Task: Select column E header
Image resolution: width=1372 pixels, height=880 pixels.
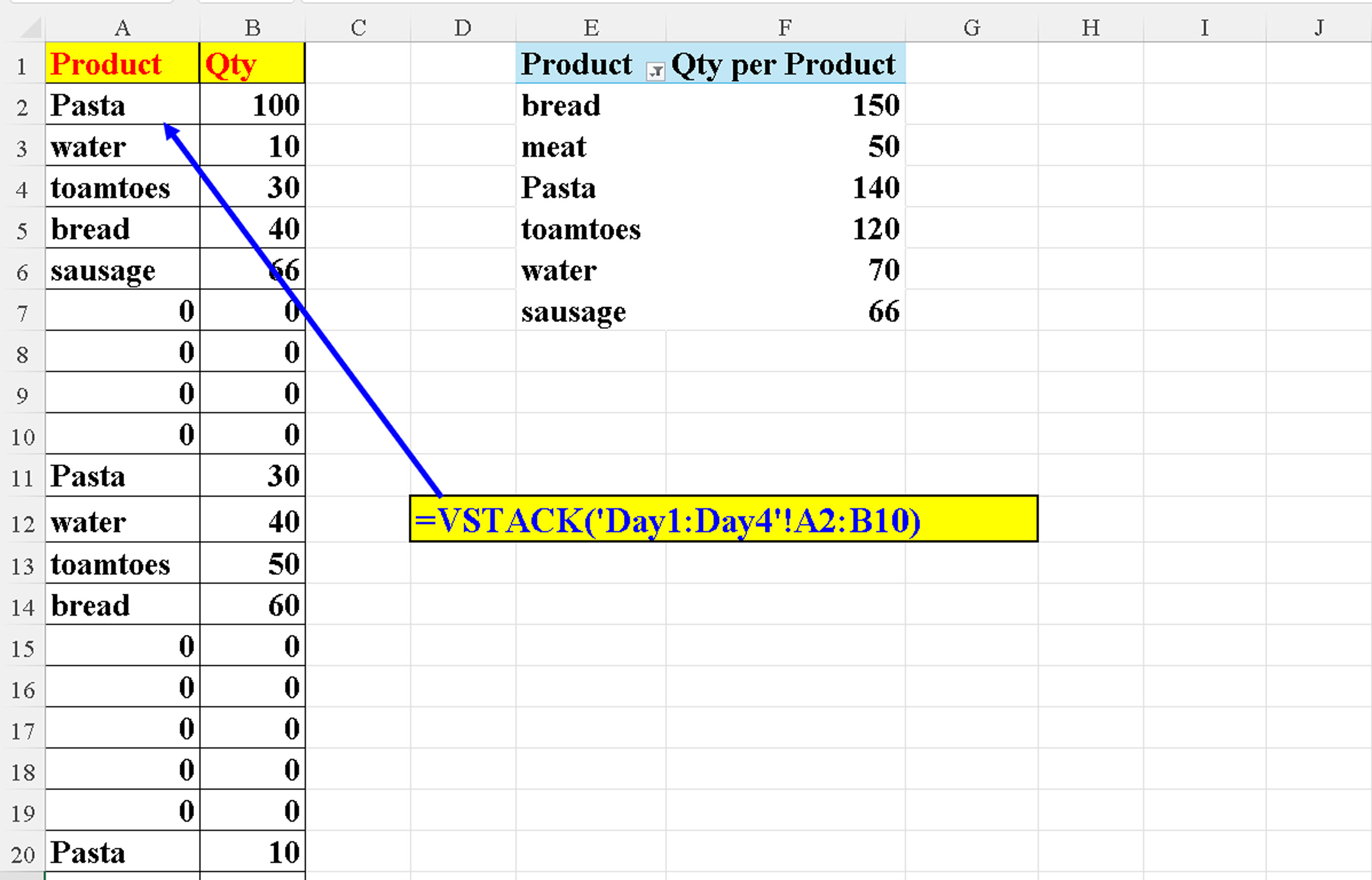Action: 591,27
